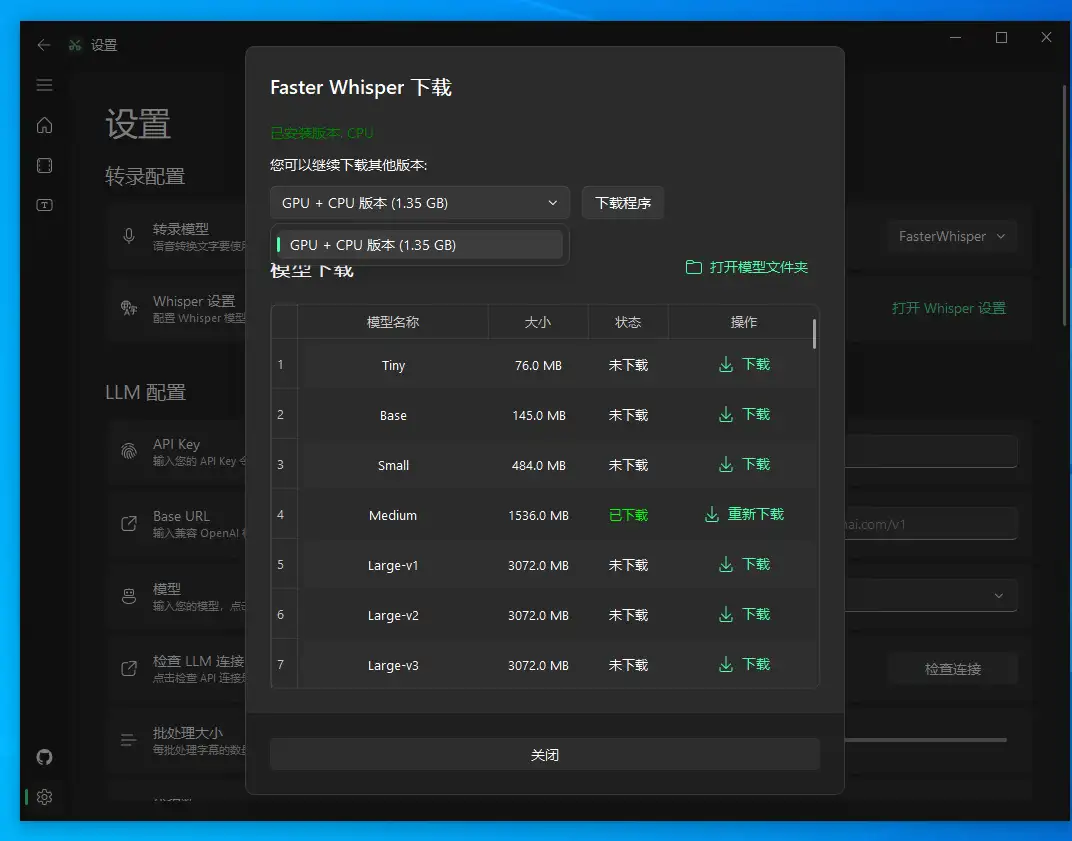Viewport: 1072px width, 841px height.
Task: Click the 关闭 button to close dialog
Action: pyautogui.click(x=544, y=755)
